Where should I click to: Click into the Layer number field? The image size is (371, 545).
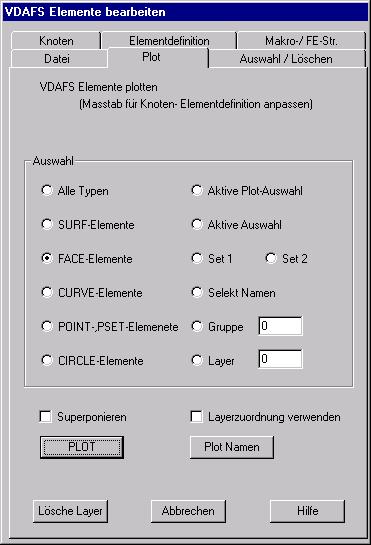(x=280, y=359)
